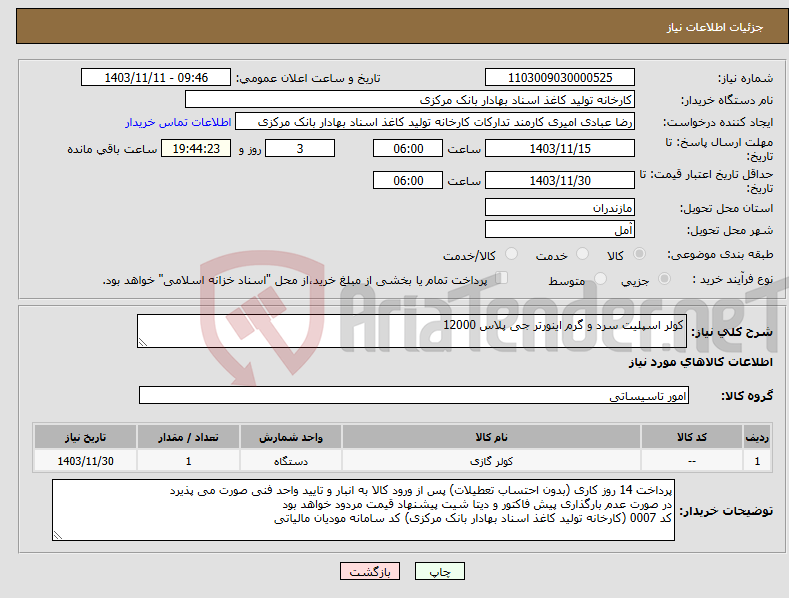The image size is (789, 598).
Task: Click the buyer organization name field
Action: [x=410, y=100]
